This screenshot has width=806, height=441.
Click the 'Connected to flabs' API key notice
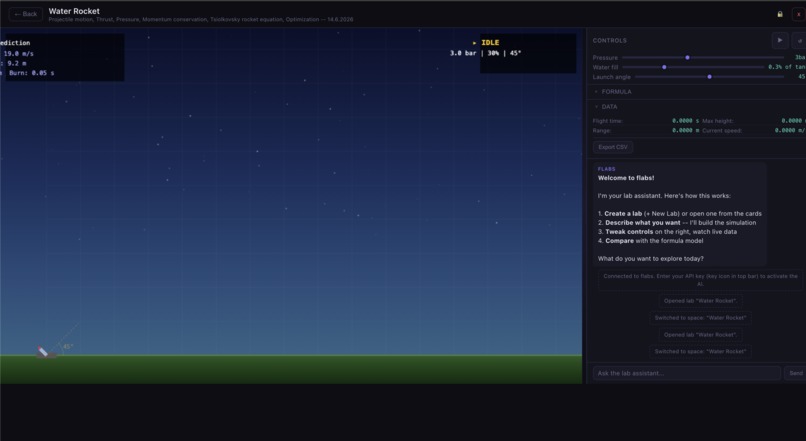click(700, 280)
